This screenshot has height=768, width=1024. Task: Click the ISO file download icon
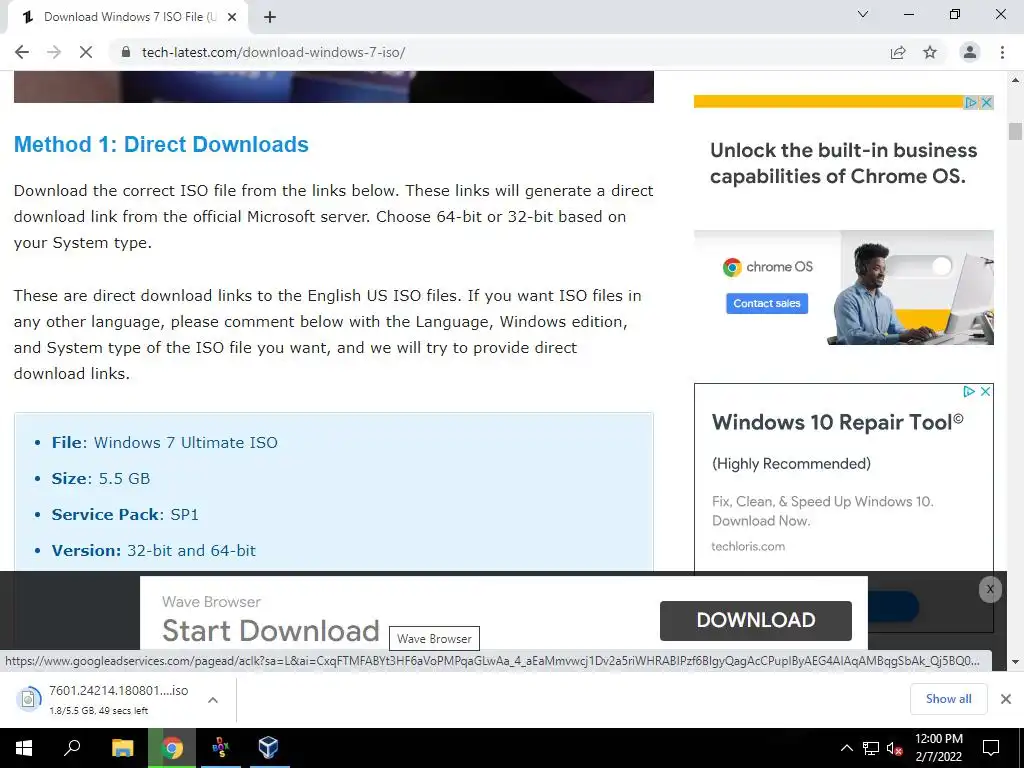(x=28, y=699)
